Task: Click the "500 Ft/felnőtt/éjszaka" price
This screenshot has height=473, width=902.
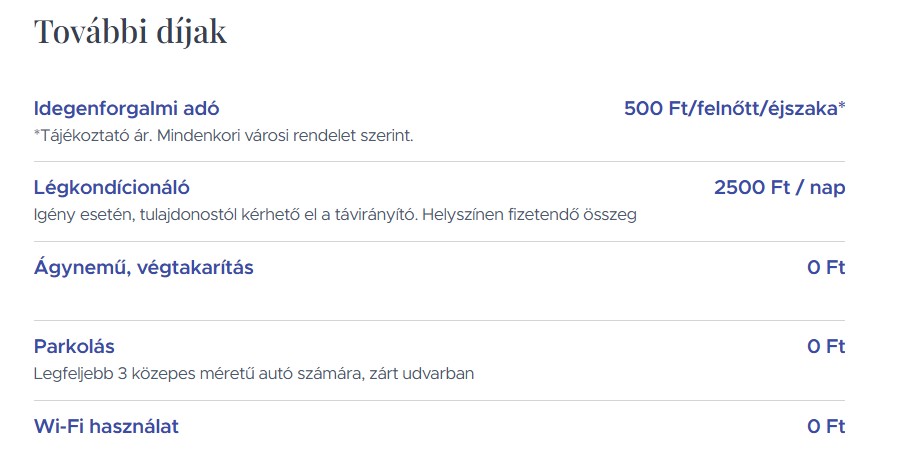Action: pyautogui.click(x=729, y=108)
